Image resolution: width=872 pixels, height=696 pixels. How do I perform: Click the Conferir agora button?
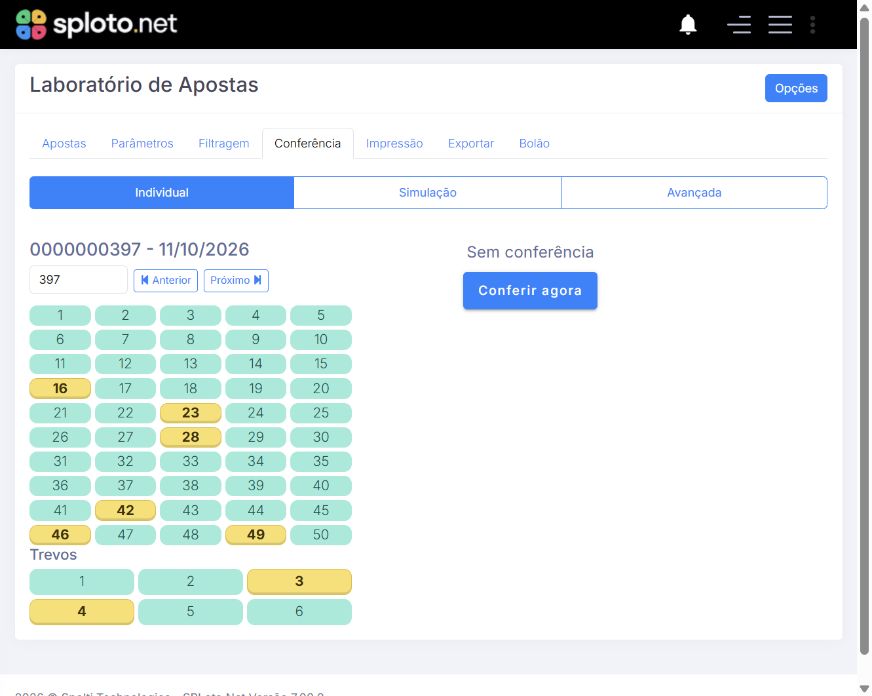coord(530,290)
